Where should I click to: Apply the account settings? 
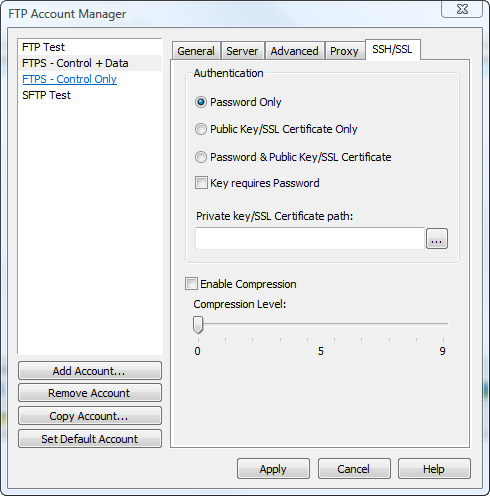(273, 469)
